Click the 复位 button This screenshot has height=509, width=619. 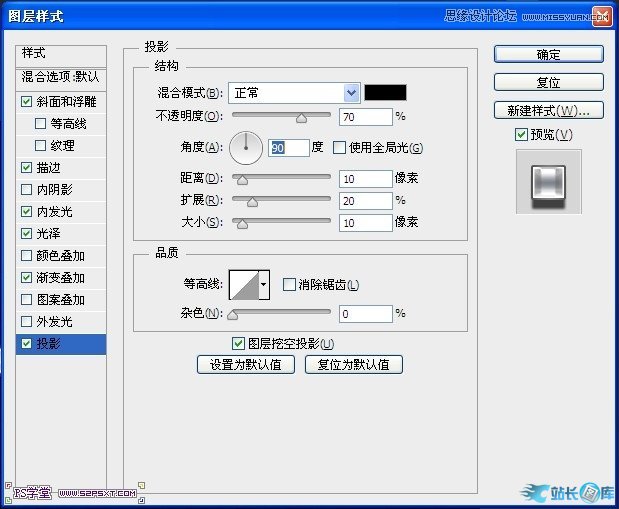(548, 82)
